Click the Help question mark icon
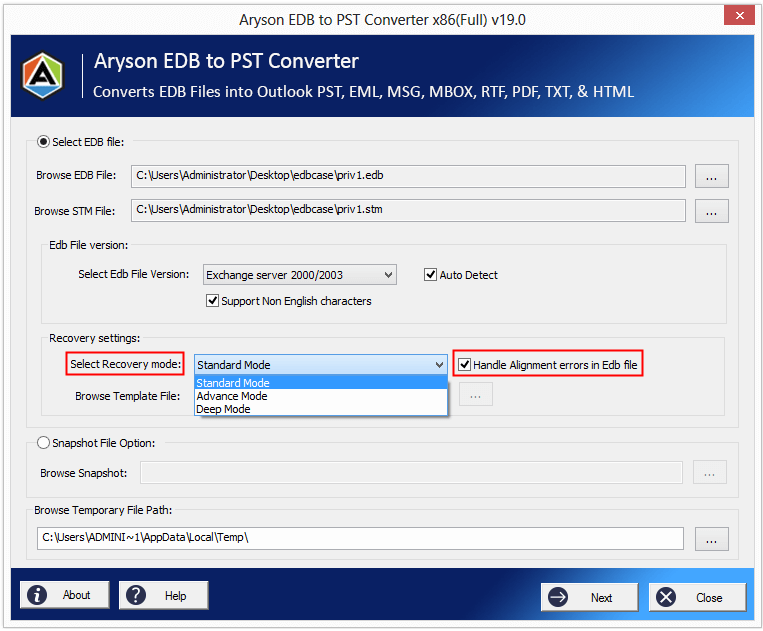The width and height of the screenshot is (763, 631). [136, 595]
